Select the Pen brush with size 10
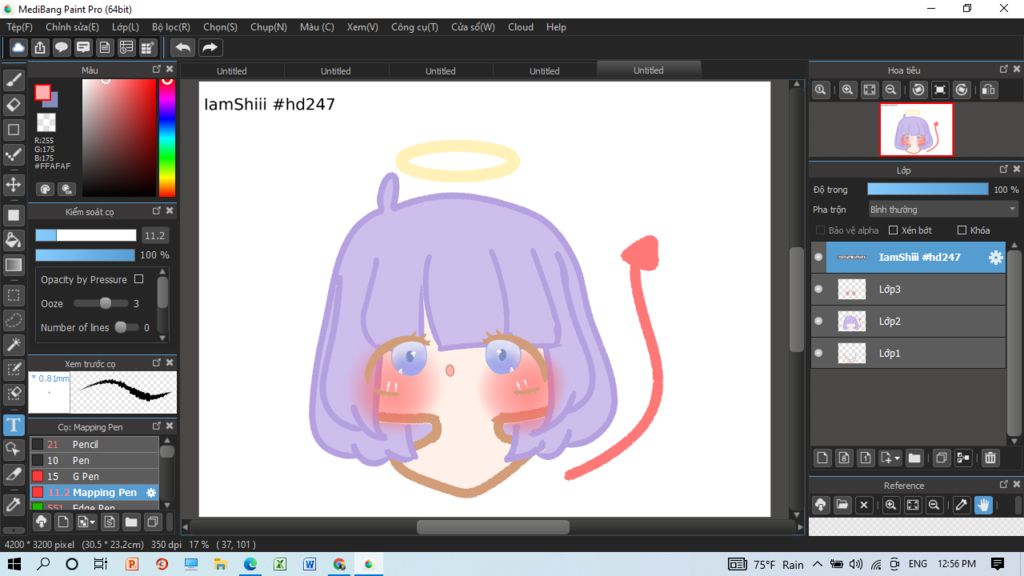Viewport: 1024px width, 576px height. click(94, 460)
